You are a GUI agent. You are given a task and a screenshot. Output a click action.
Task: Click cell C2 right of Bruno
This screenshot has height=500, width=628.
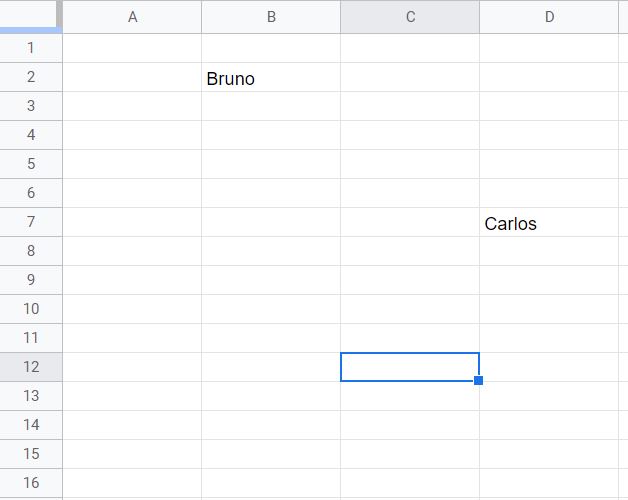pos(410,77)
